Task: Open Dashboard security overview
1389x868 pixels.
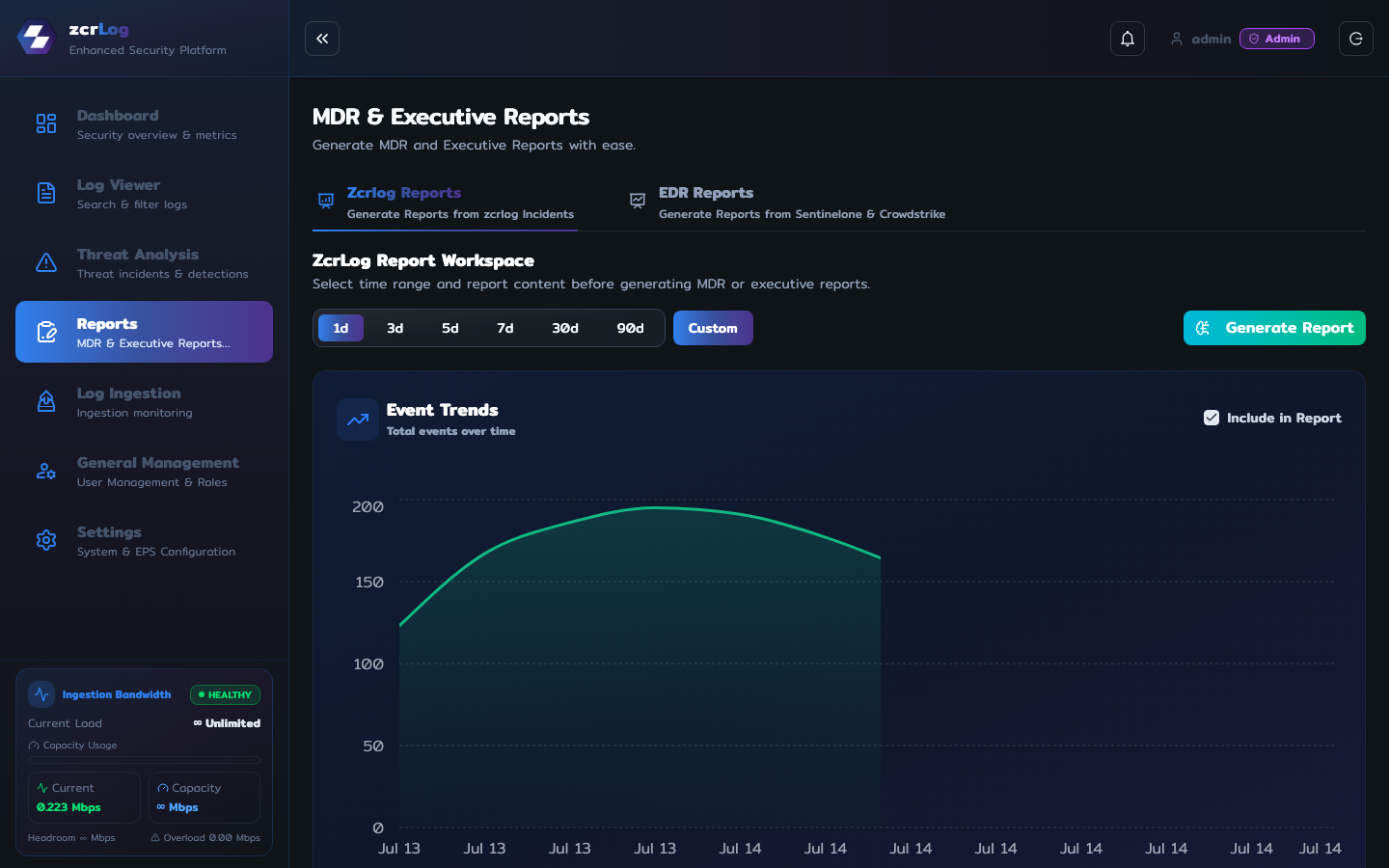Action: click(144, 123)
